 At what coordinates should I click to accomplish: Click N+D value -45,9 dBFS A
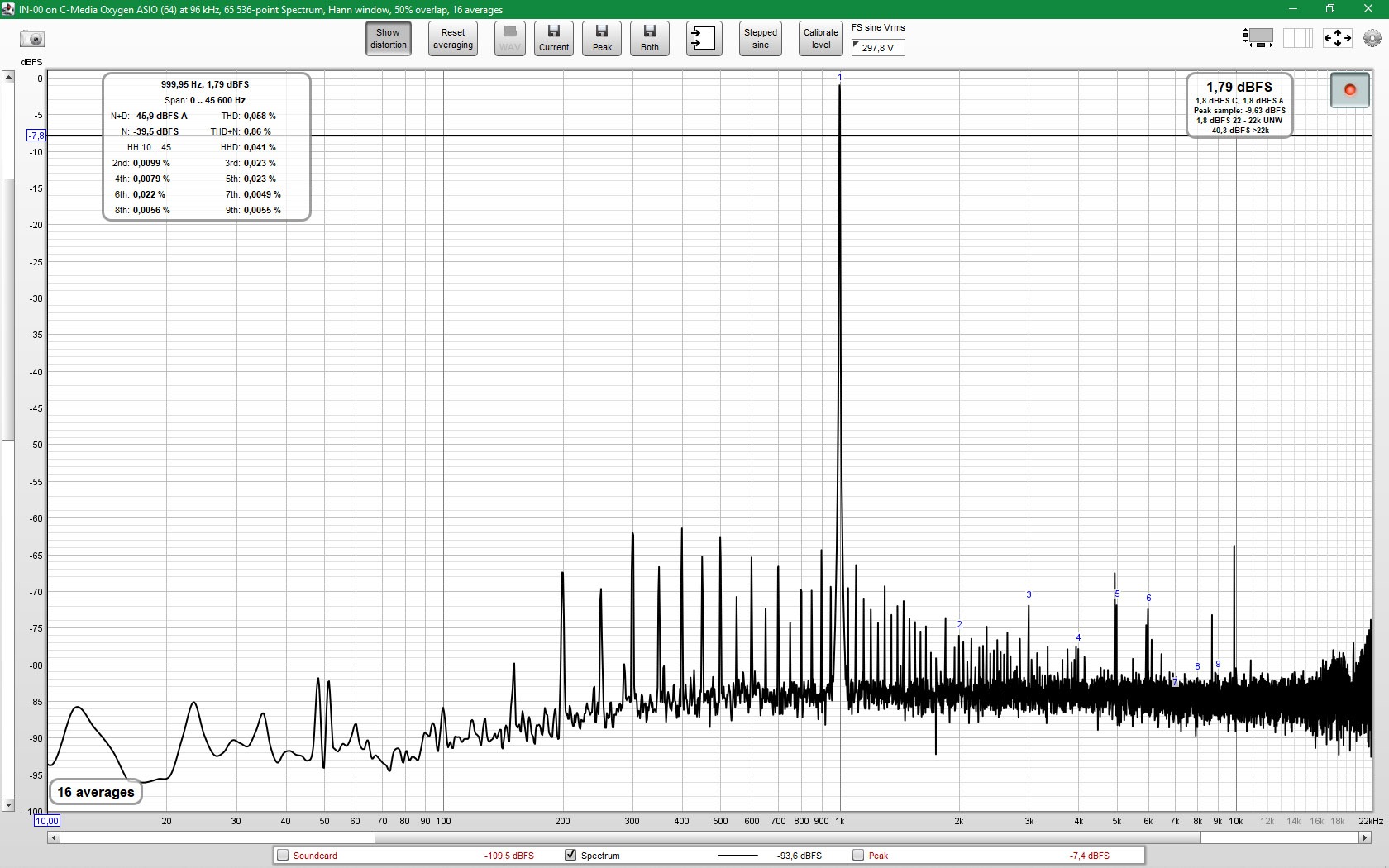(x=160, y=116)
